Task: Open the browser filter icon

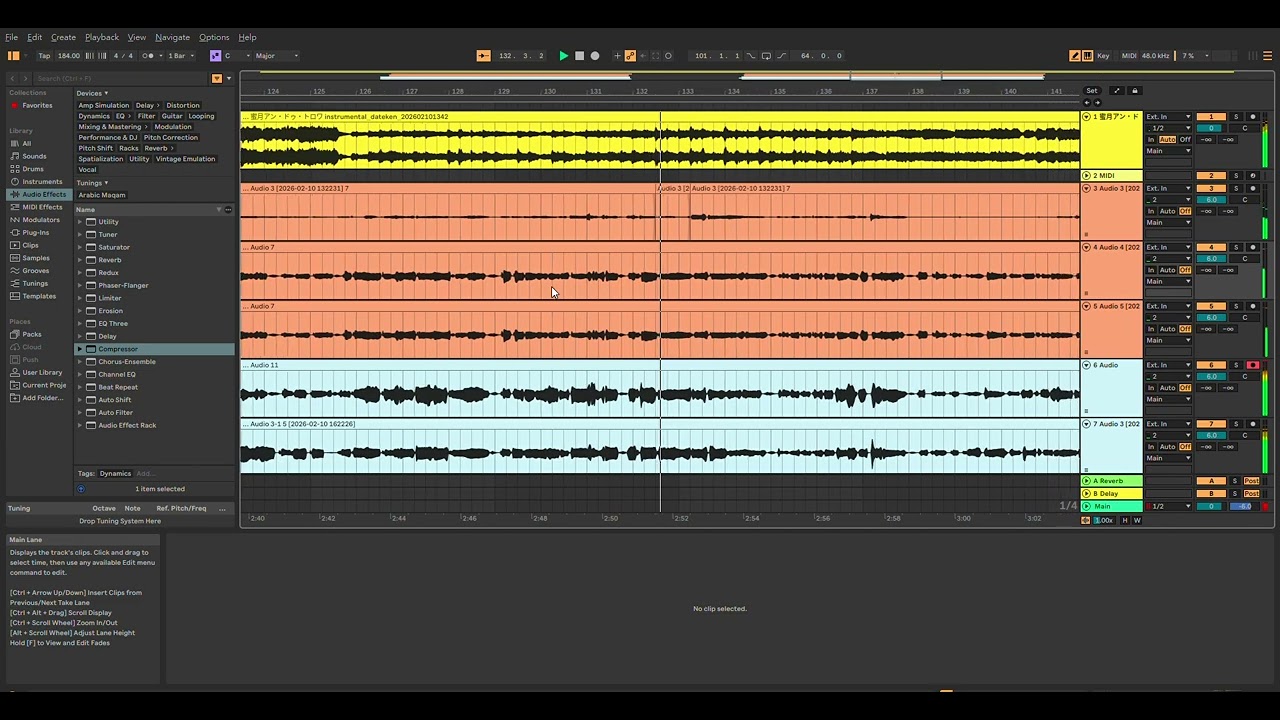Action: coord(216,78)
